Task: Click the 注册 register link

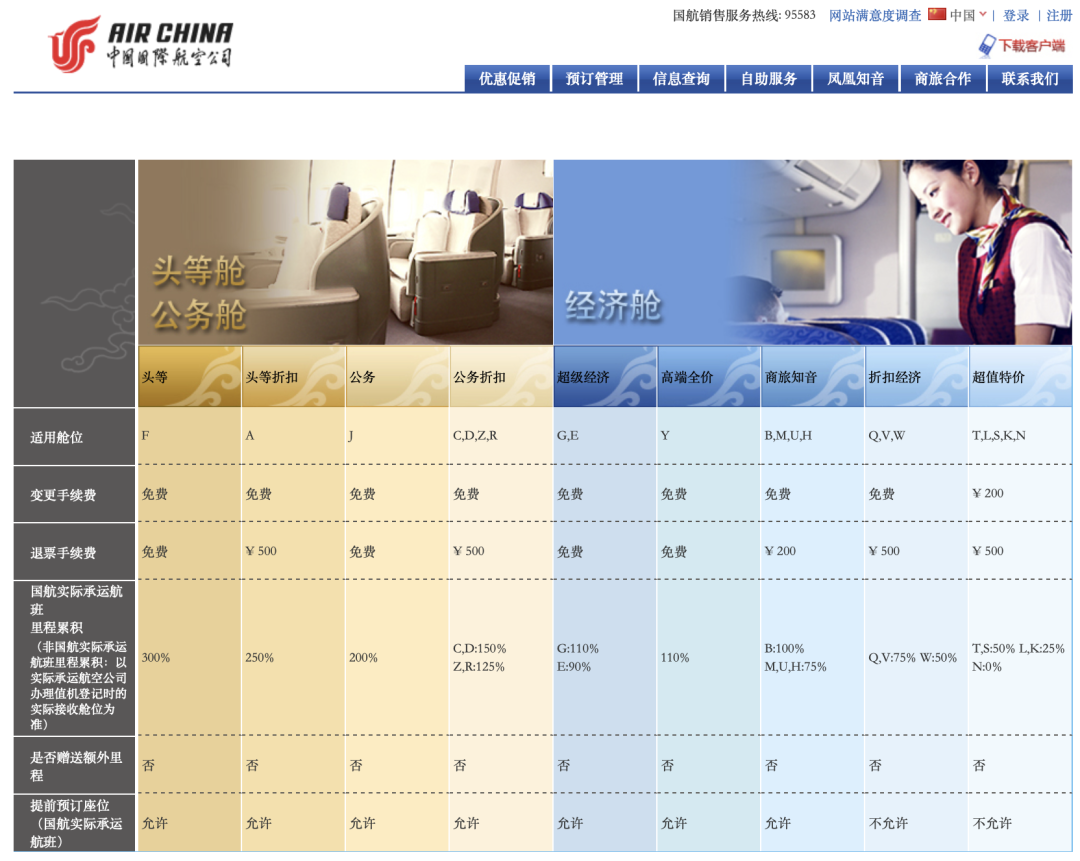Action: click(1059, 15)
